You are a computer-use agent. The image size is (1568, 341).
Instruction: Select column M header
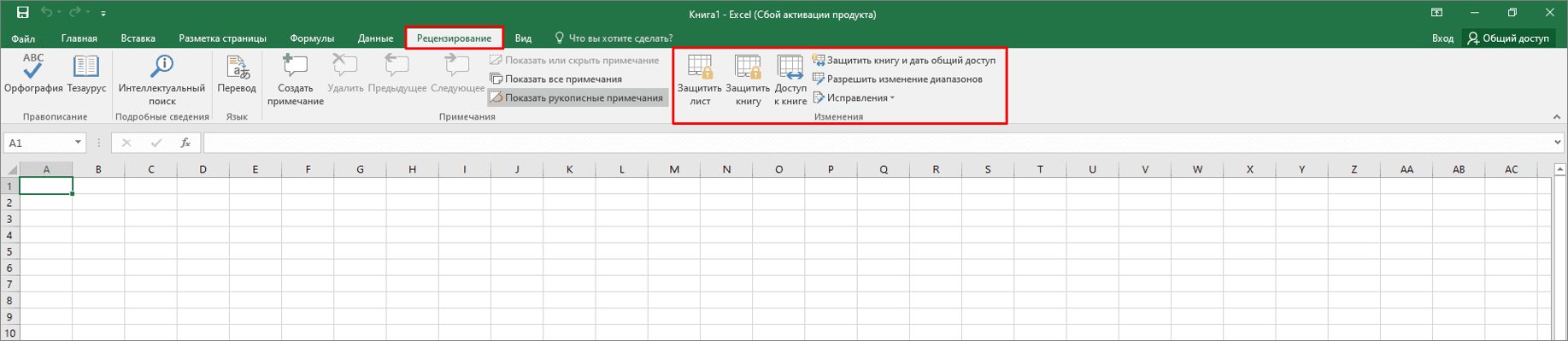click(674, 169)
